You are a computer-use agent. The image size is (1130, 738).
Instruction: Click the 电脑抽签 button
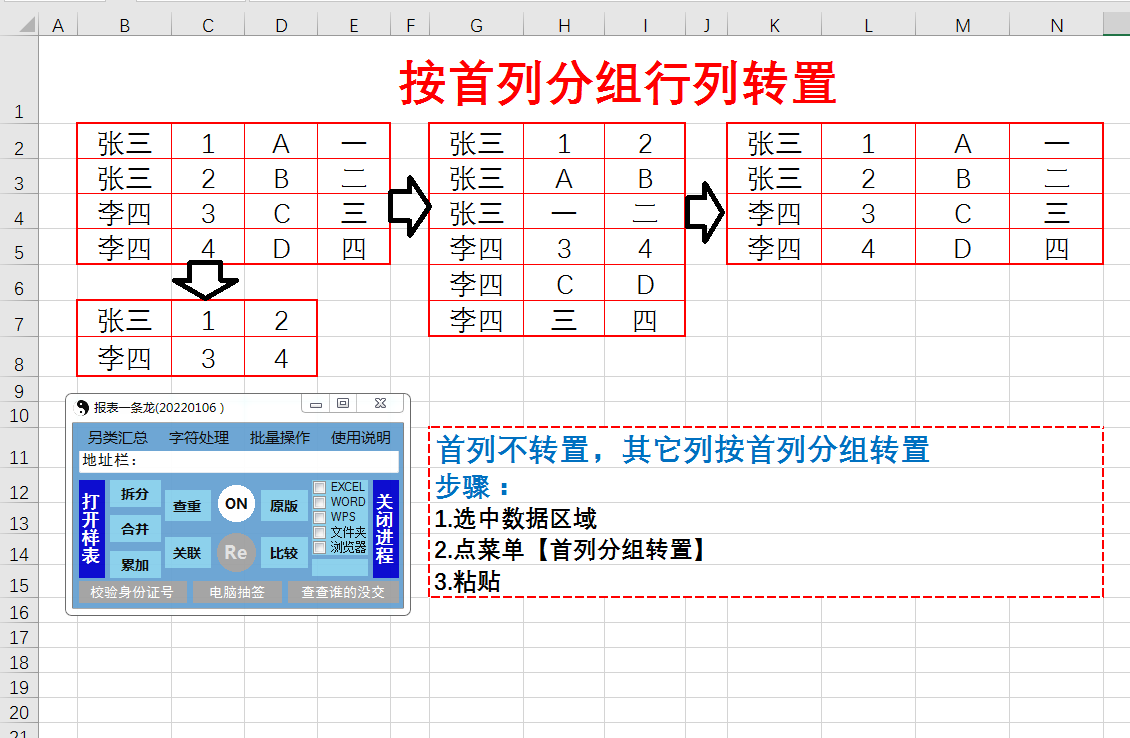(x=237, y=592)
